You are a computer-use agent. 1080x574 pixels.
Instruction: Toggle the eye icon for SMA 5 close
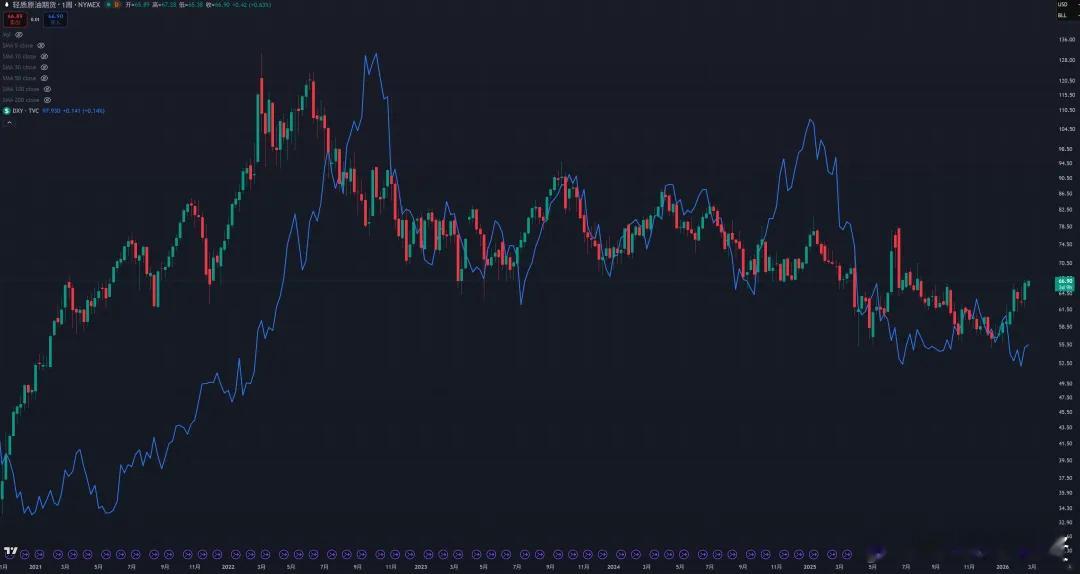coord(41,45)
